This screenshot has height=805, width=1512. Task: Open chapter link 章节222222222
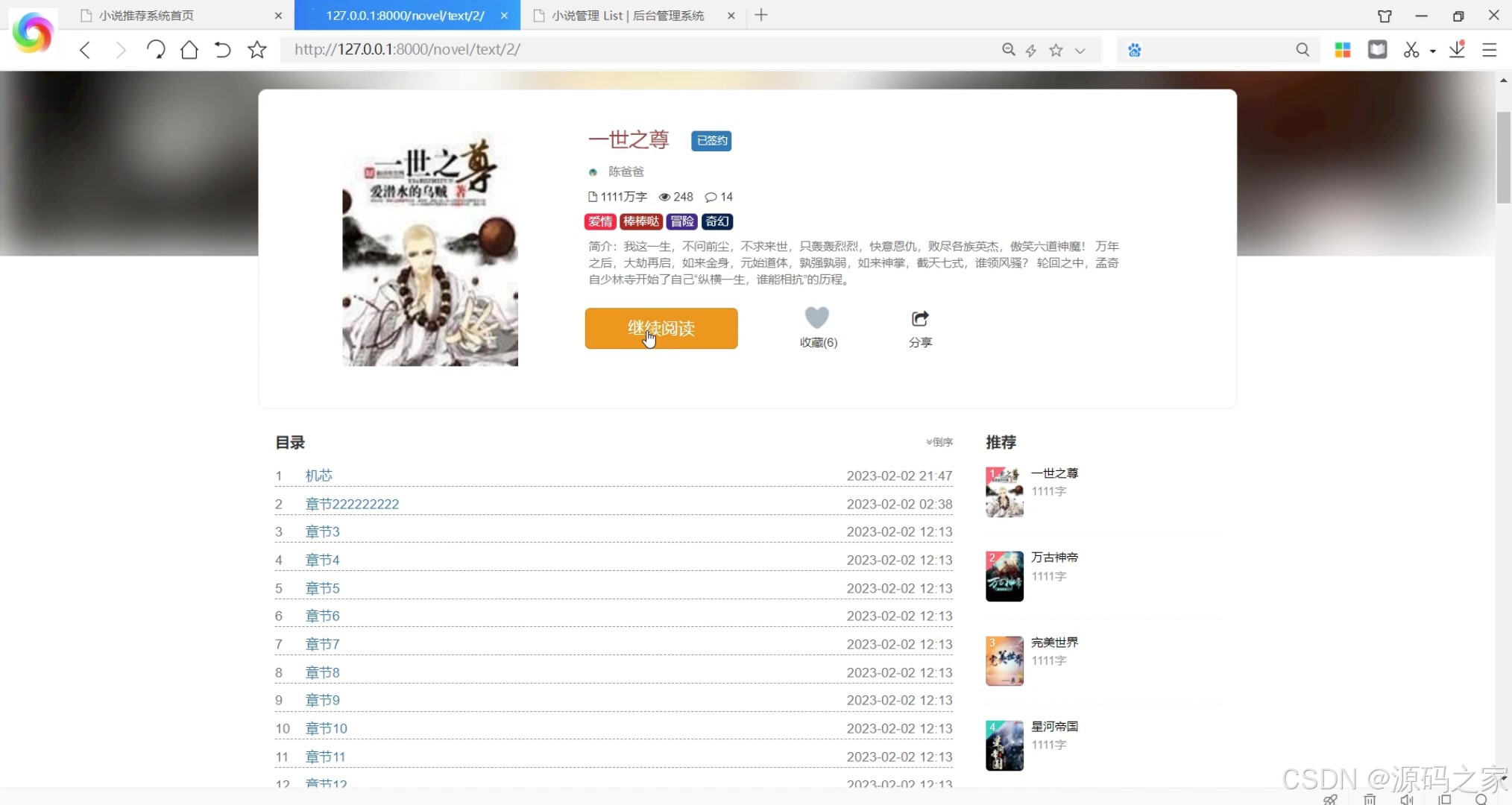352,504
